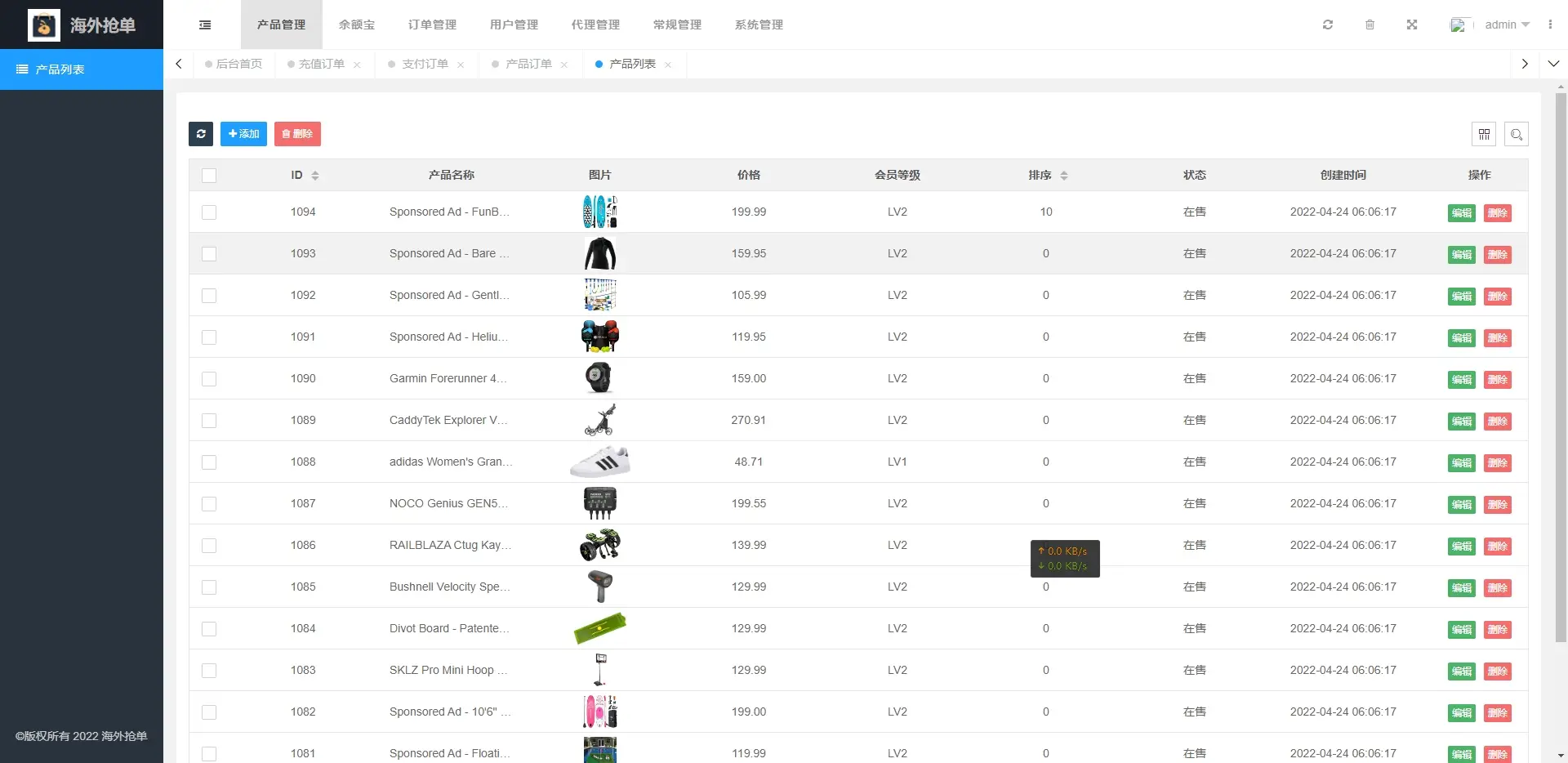Viewport: 1568px width, 763px height.
Task: Select checkbox for product ID 1094
Action: click(x=209, y=212)
